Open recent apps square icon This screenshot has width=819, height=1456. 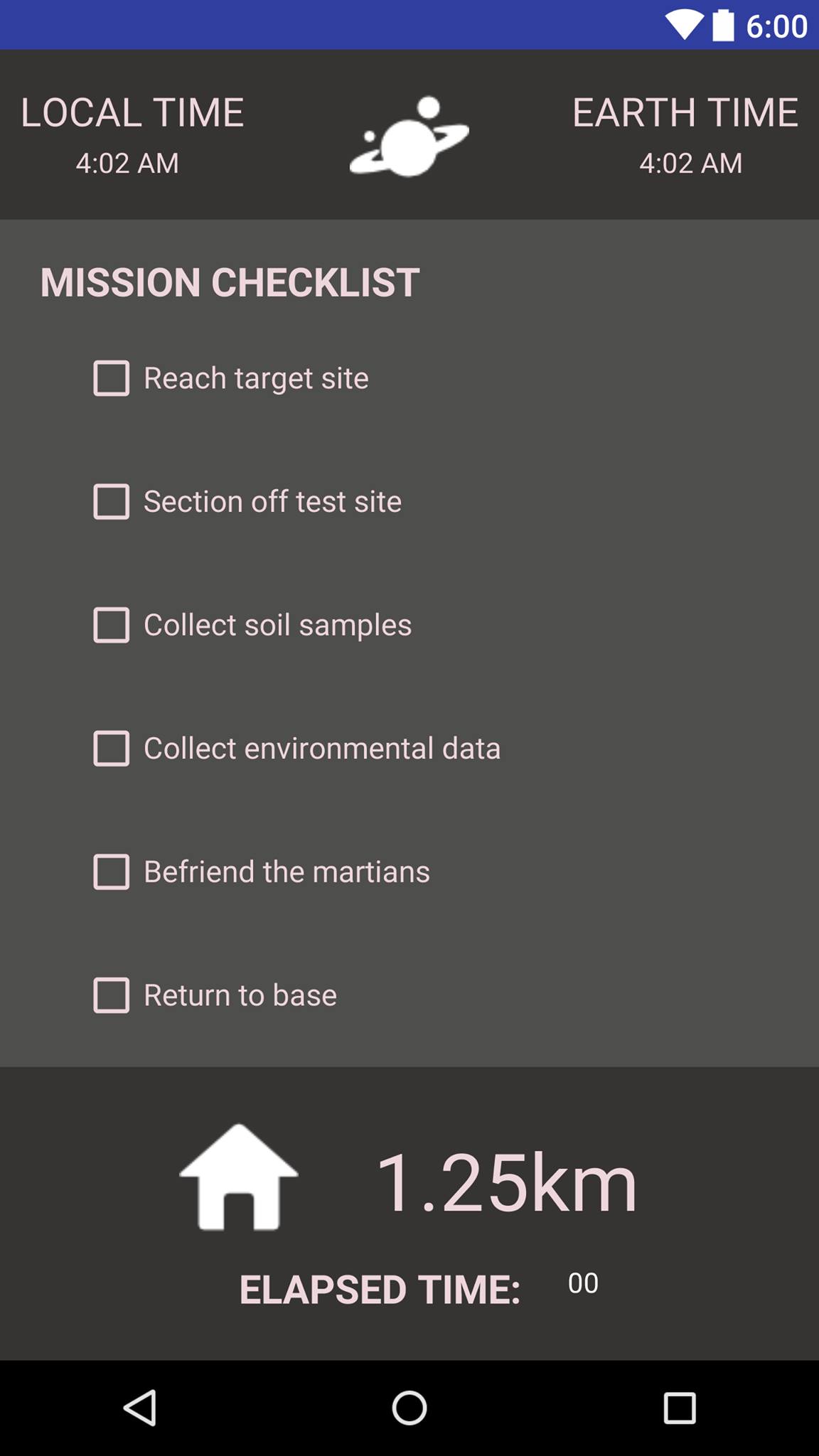pos(680,1408)
